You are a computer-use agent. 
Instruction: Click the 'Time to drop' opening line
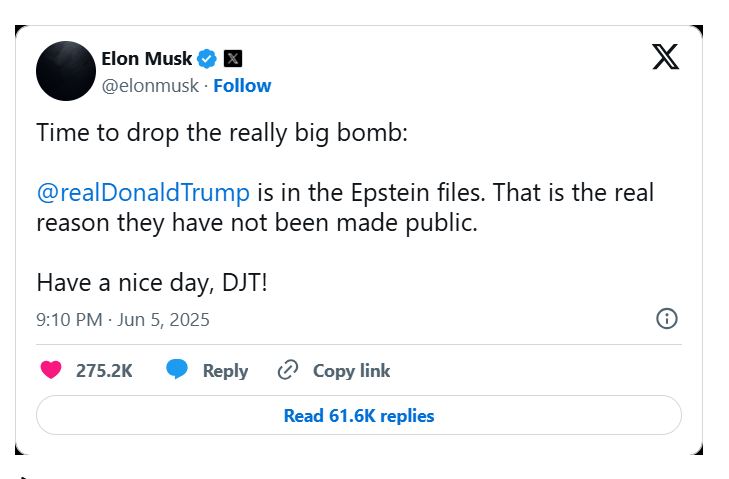click(222, 133)
